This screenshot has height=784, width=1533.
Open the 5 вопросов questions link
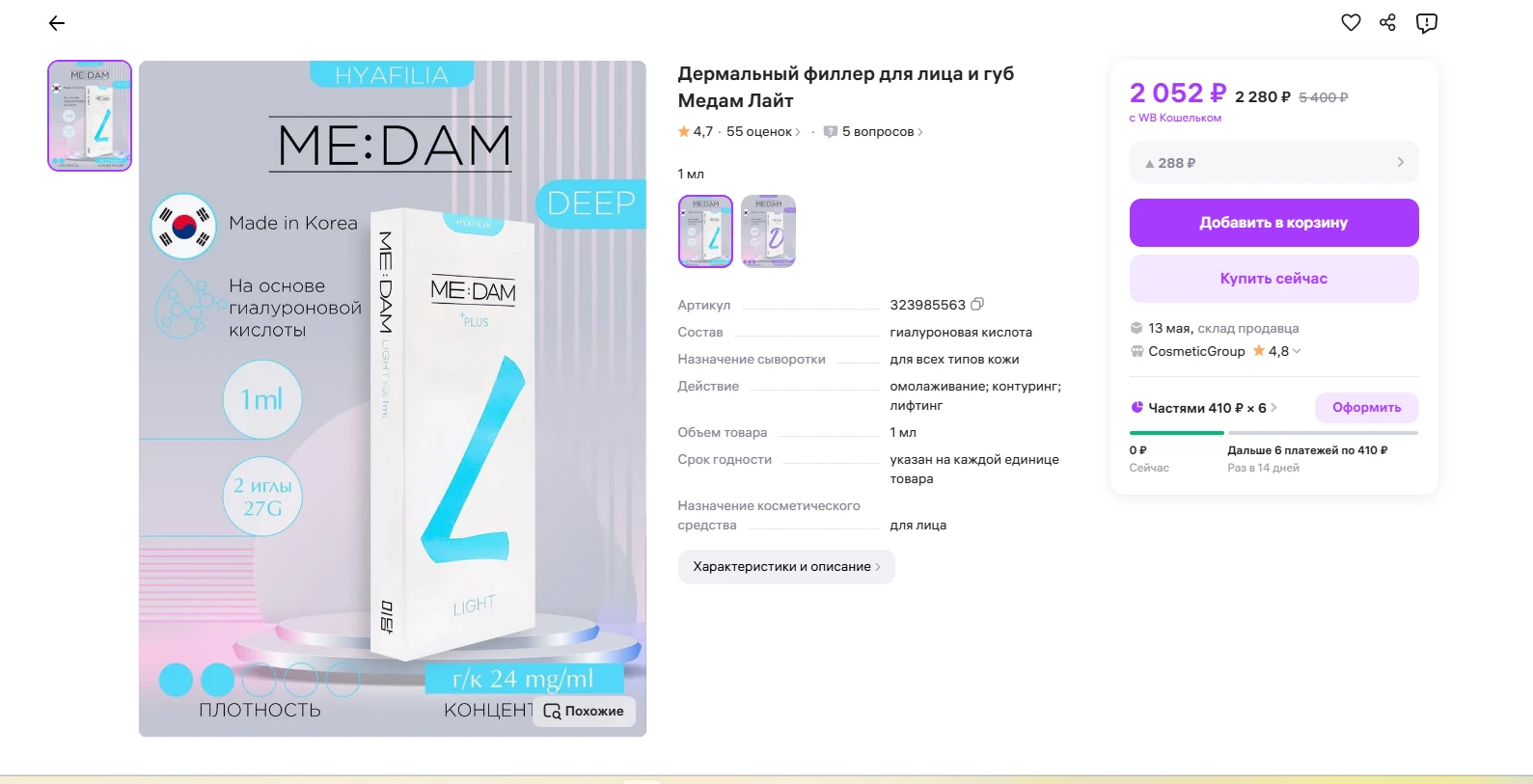tap(882, 132)
